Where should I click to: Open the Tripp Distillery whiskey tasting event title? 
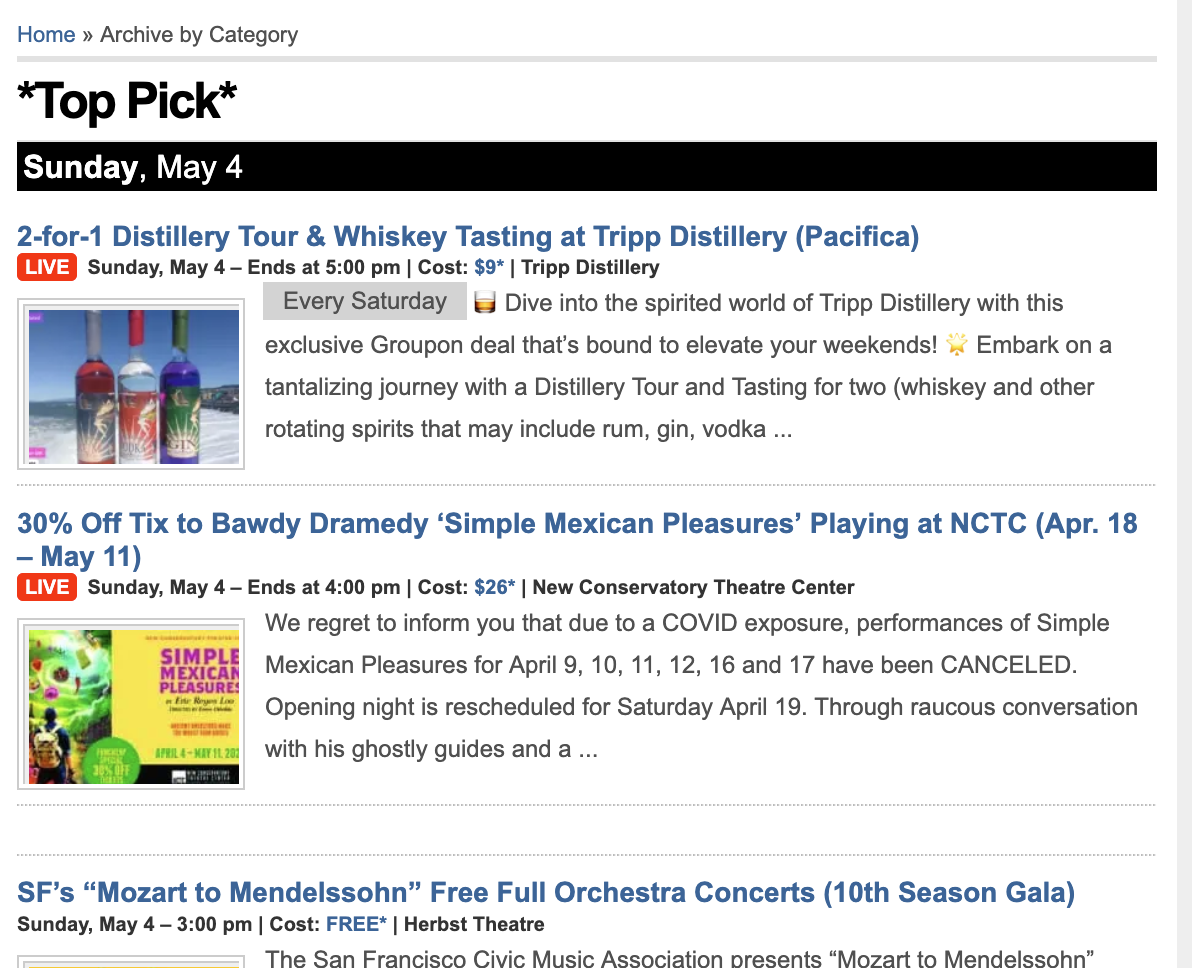(468, 236)
